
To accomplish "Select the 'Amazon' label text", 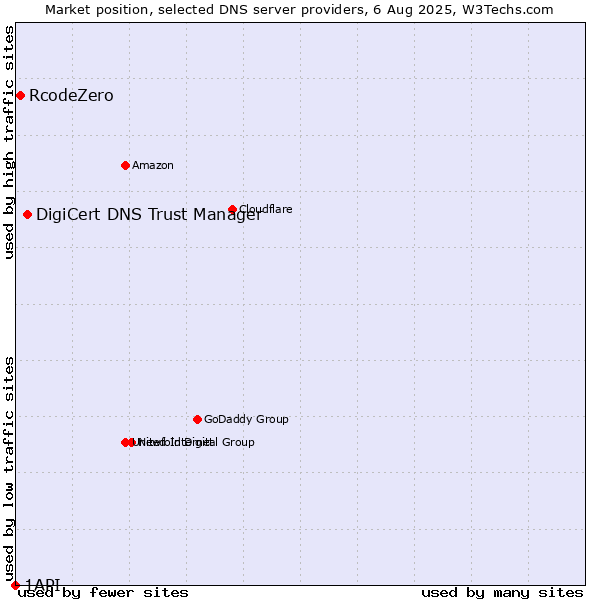I will coord(153,165).
